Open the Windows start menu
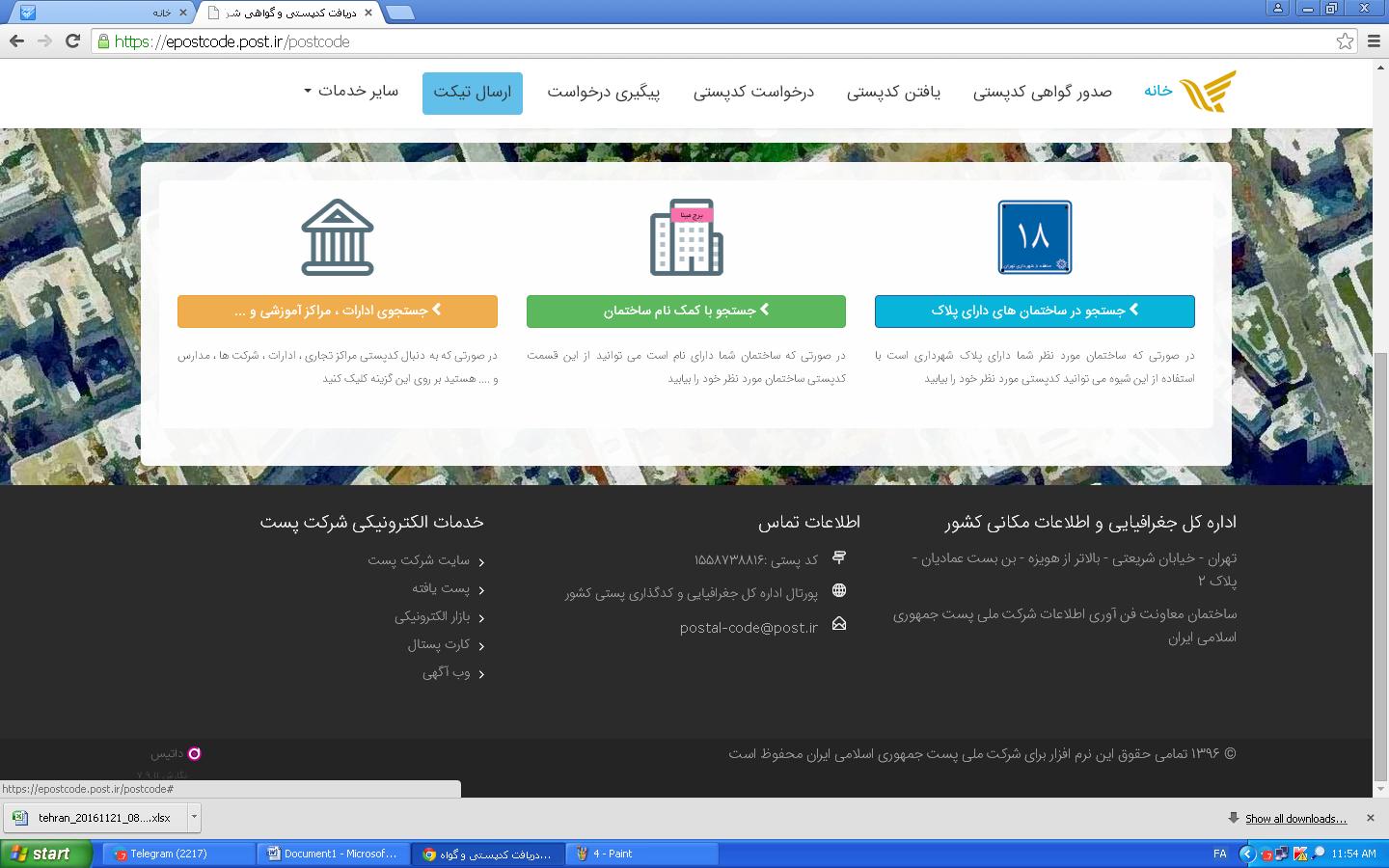This screenshot has height=868, width=1389. coord(45,854)
